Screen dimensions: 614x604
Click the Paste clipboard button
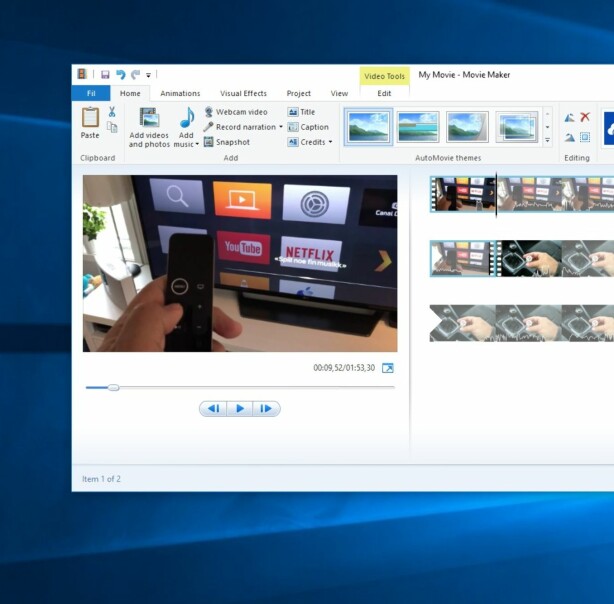90,123
